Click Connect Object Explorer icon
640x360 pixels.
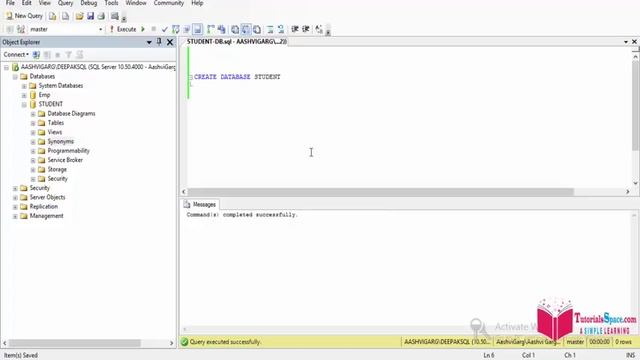(36, 55)
